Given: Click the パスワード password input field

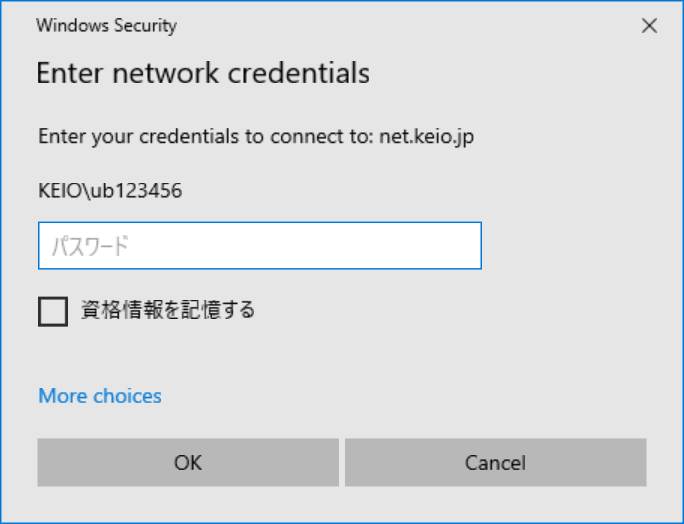Looking at the screenshot, I should tap(260, 246).
